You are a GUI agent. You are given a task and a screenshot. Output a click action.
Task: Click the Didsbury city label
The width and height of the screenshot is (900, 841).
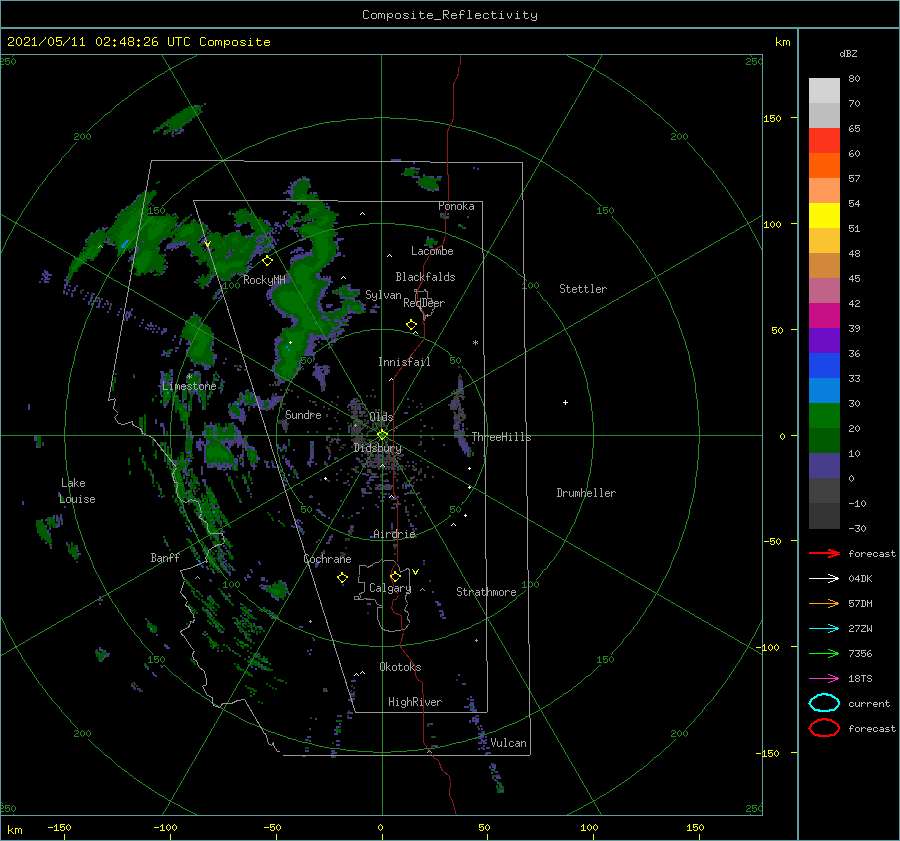click(378, 448)
